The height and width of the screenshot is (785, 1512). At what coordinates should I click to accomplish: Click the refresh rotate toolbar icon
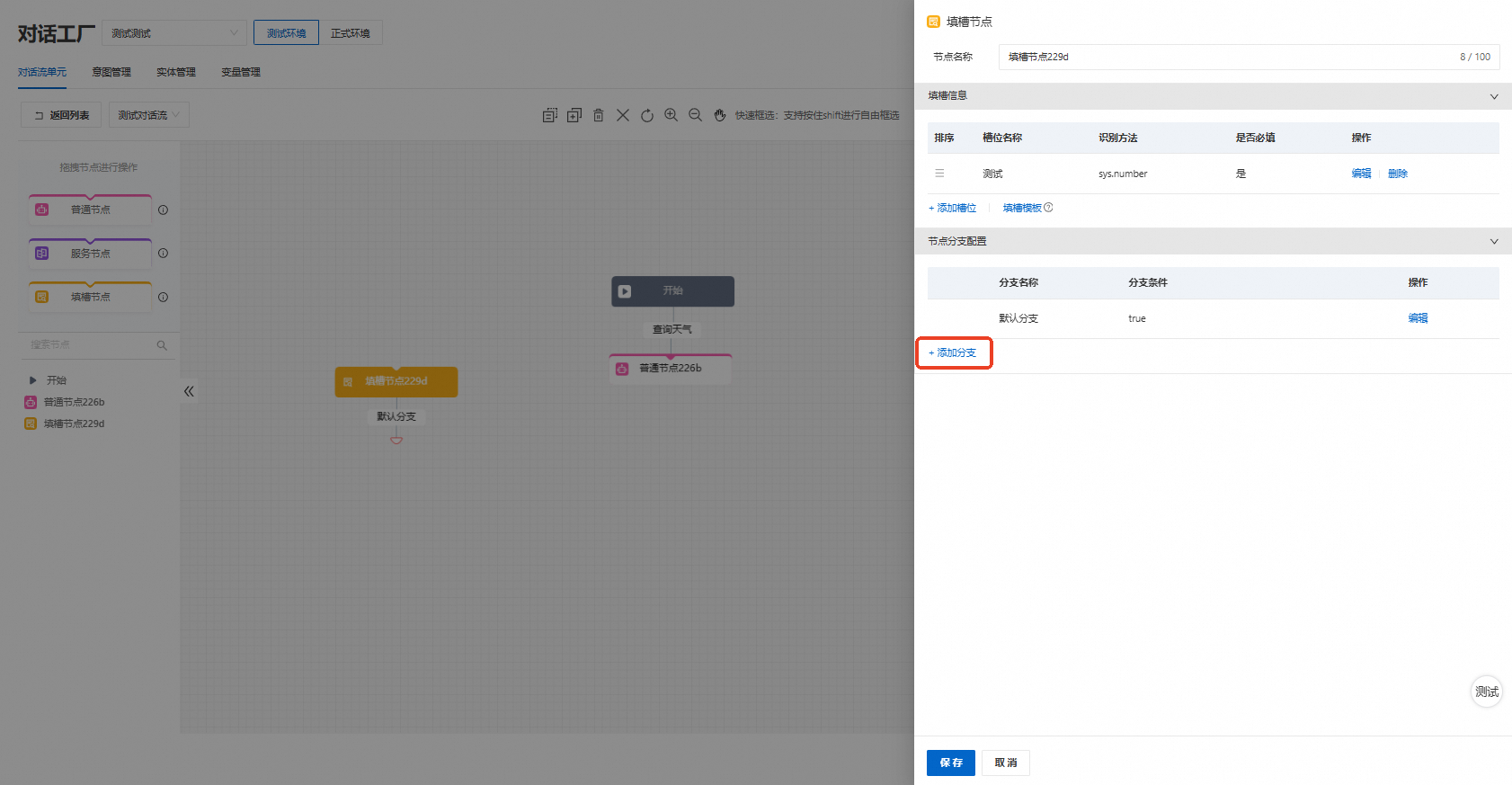(x=647, y=115)
